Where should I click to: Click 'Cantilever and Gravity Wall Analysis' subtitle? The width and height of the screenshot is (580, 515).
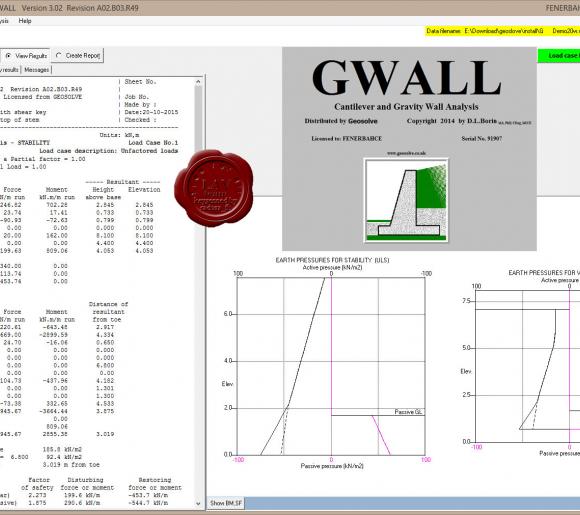[406, 107]
